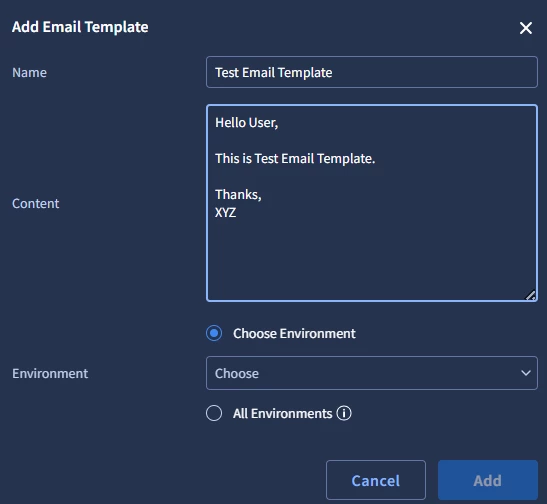Click the chevron arrow in the Environment field
The width and height of the screenshot is (547, 504).
pyautogui.click(x=526, y=373)
